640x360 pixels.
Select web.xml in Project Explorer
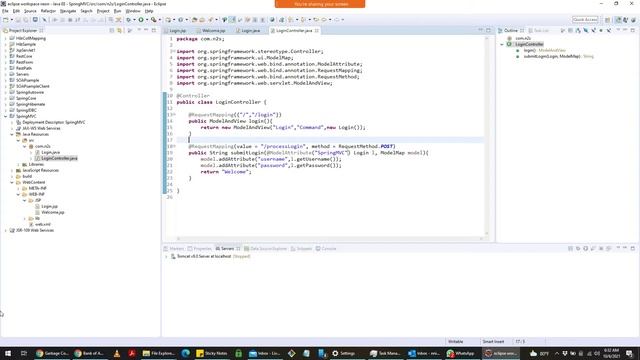pyautogui.click(x=42, y=224)
